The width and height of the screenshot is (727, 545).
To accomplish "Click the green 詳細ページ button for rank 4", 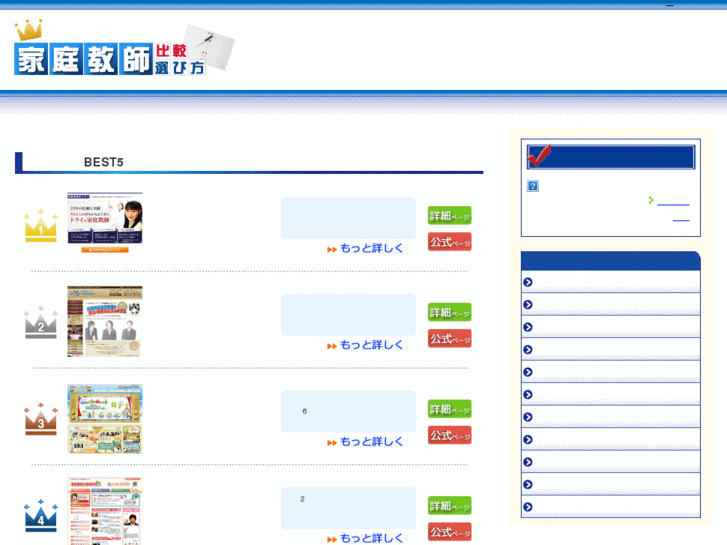I will point(449,506).
